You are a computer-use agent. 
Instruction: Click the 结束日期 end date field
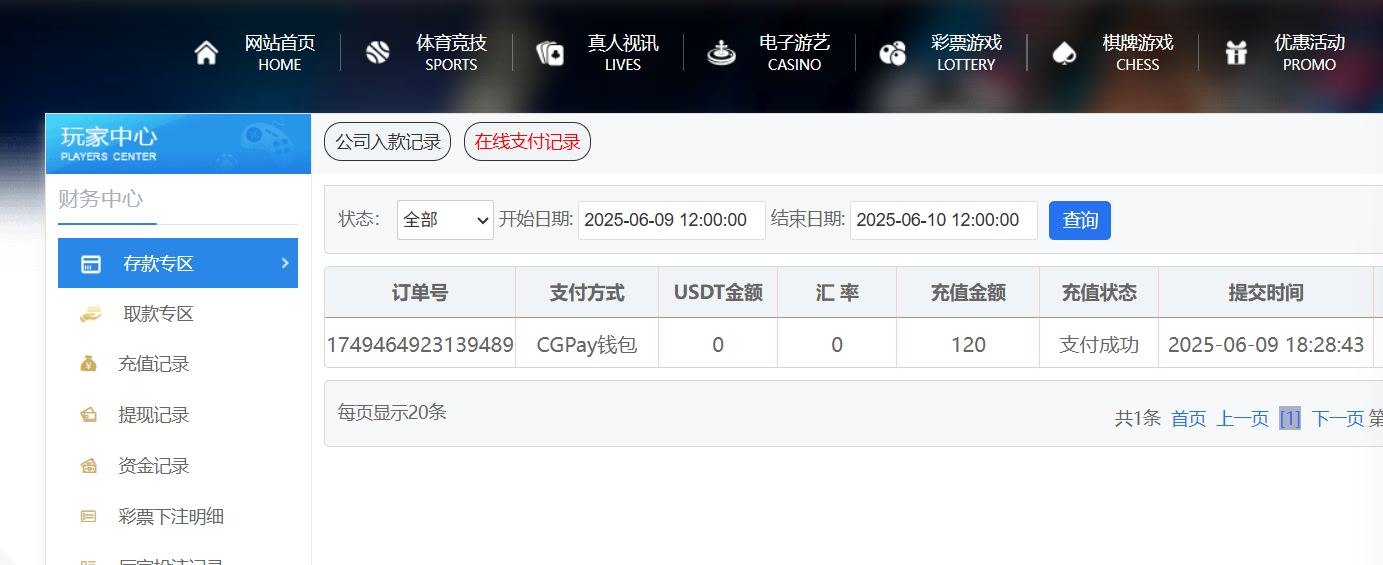[943, 220]
